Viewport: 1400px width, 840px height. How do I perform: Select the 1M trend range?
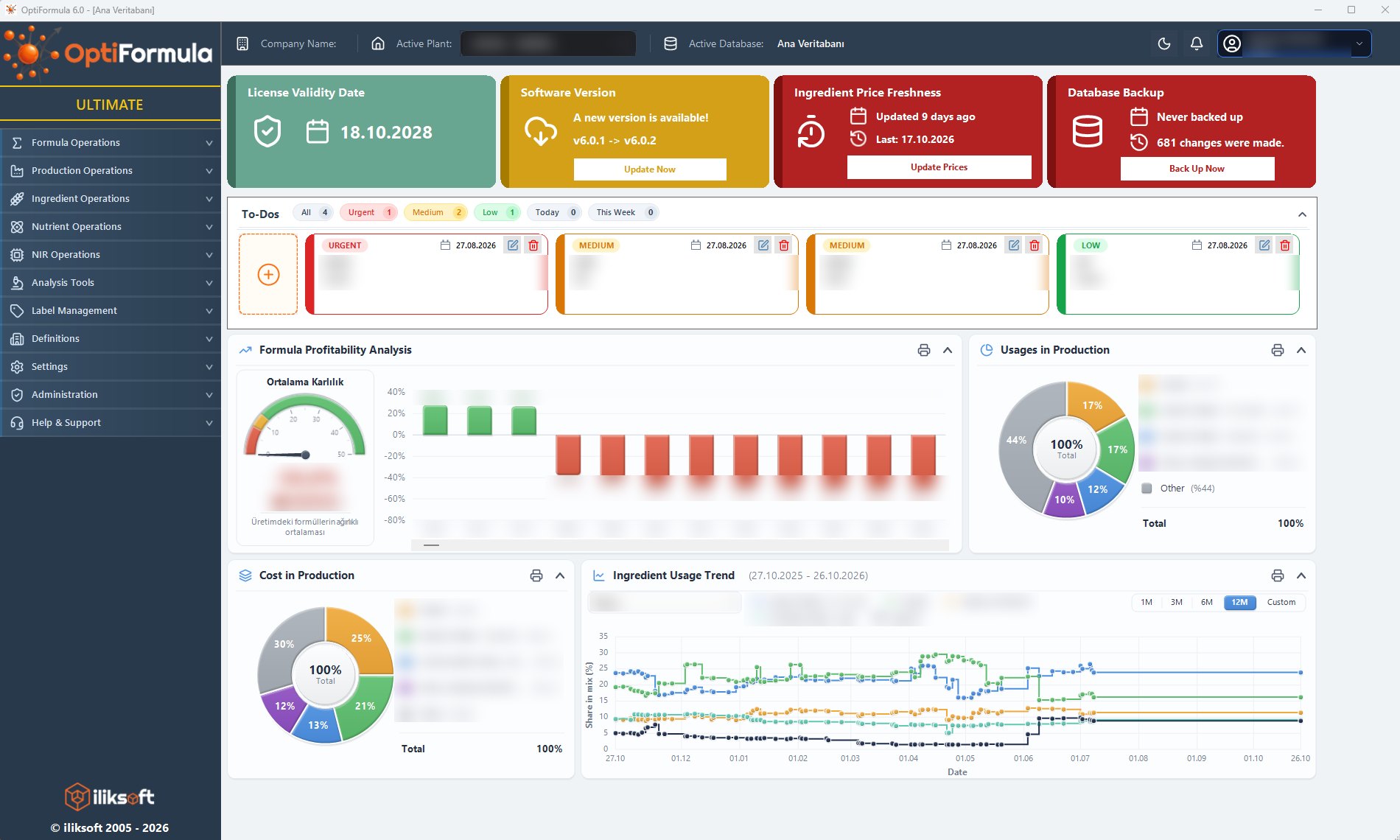point(1147,602)
